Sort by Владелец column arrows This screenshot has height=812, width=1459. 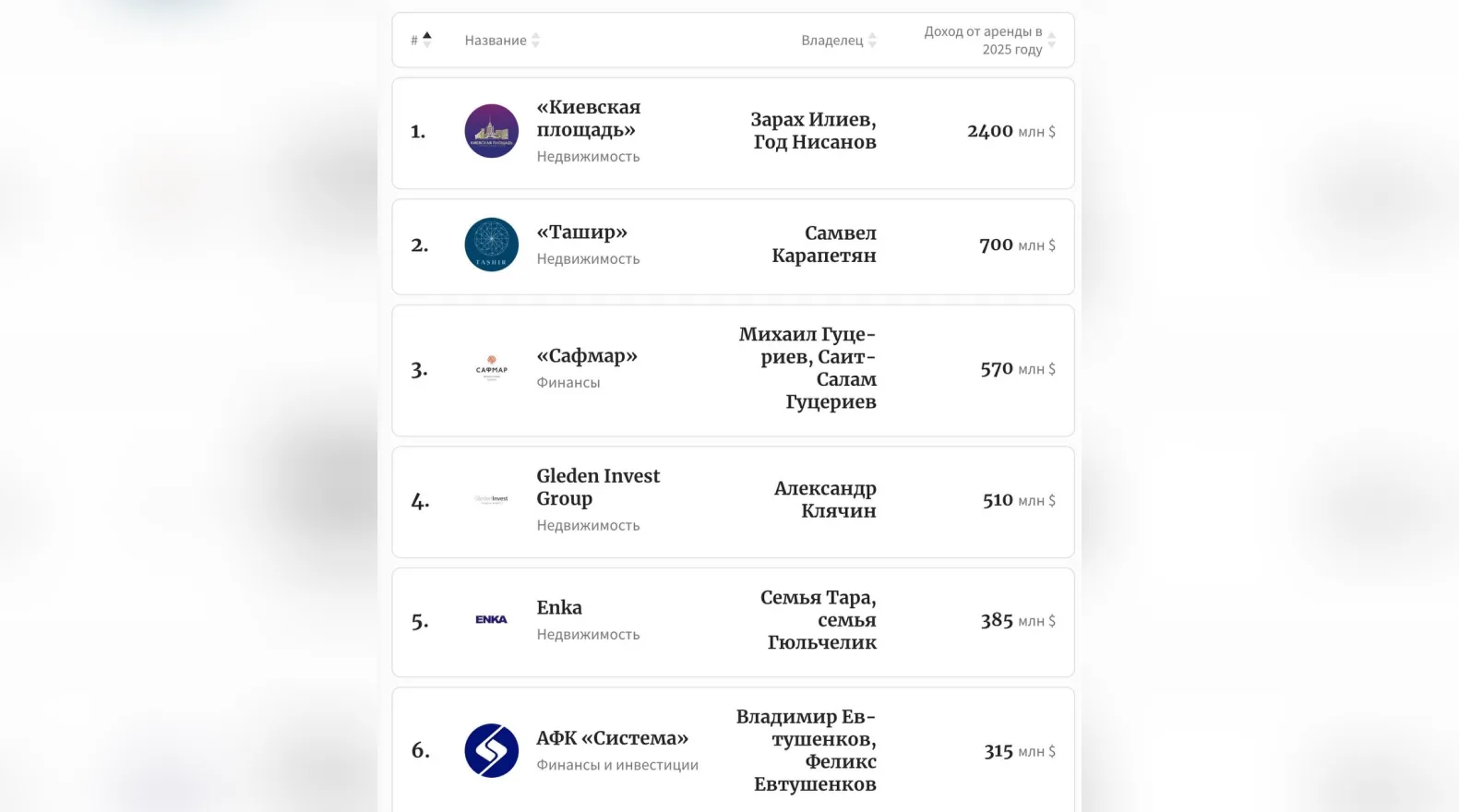pos(872,41)
